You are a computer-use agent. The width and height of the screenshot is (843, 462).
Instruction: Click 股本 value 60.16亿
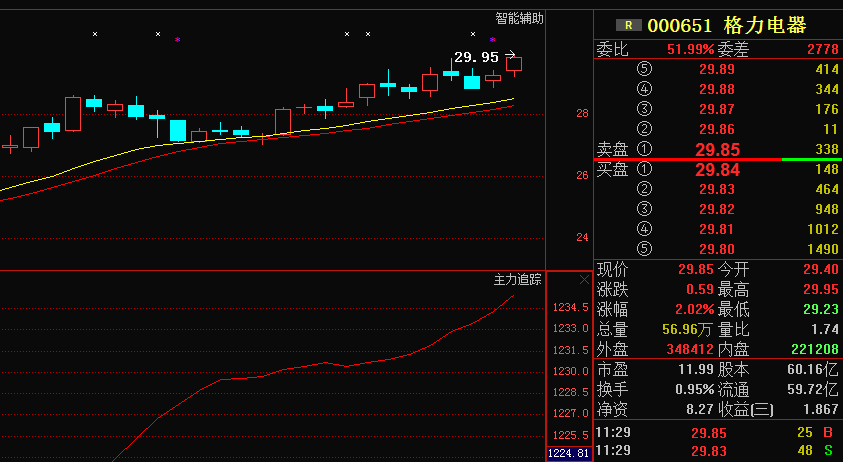[x=812, y=369]
